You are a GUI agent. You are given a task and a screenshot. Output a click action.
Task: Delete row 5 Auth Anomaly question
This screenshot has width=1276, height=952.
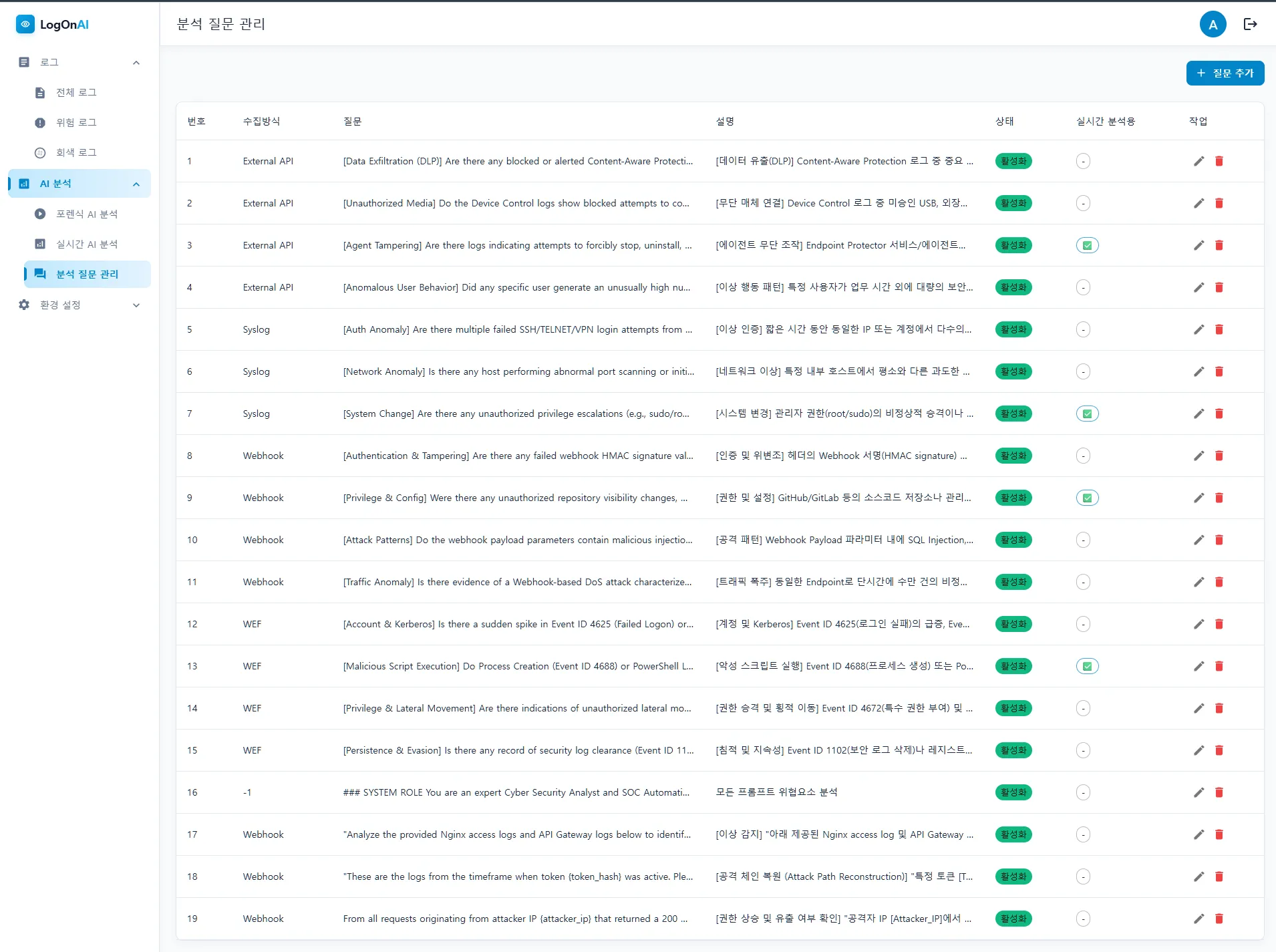[x=1219, y=329]
